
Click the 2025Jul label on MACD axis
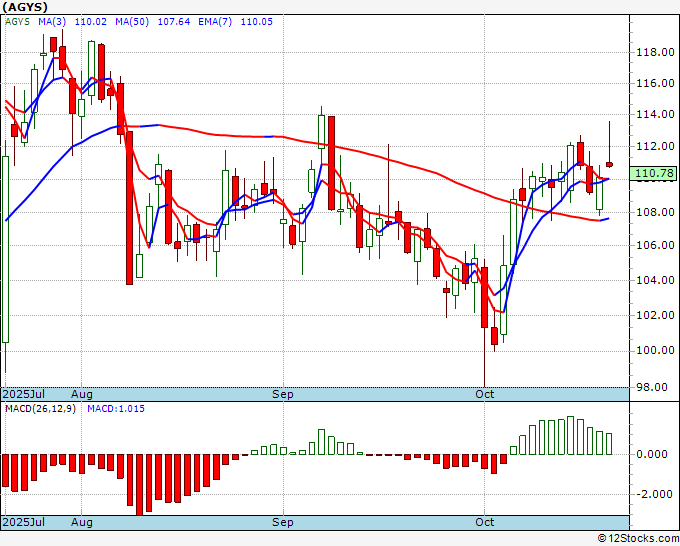click(x=24, y=522)
